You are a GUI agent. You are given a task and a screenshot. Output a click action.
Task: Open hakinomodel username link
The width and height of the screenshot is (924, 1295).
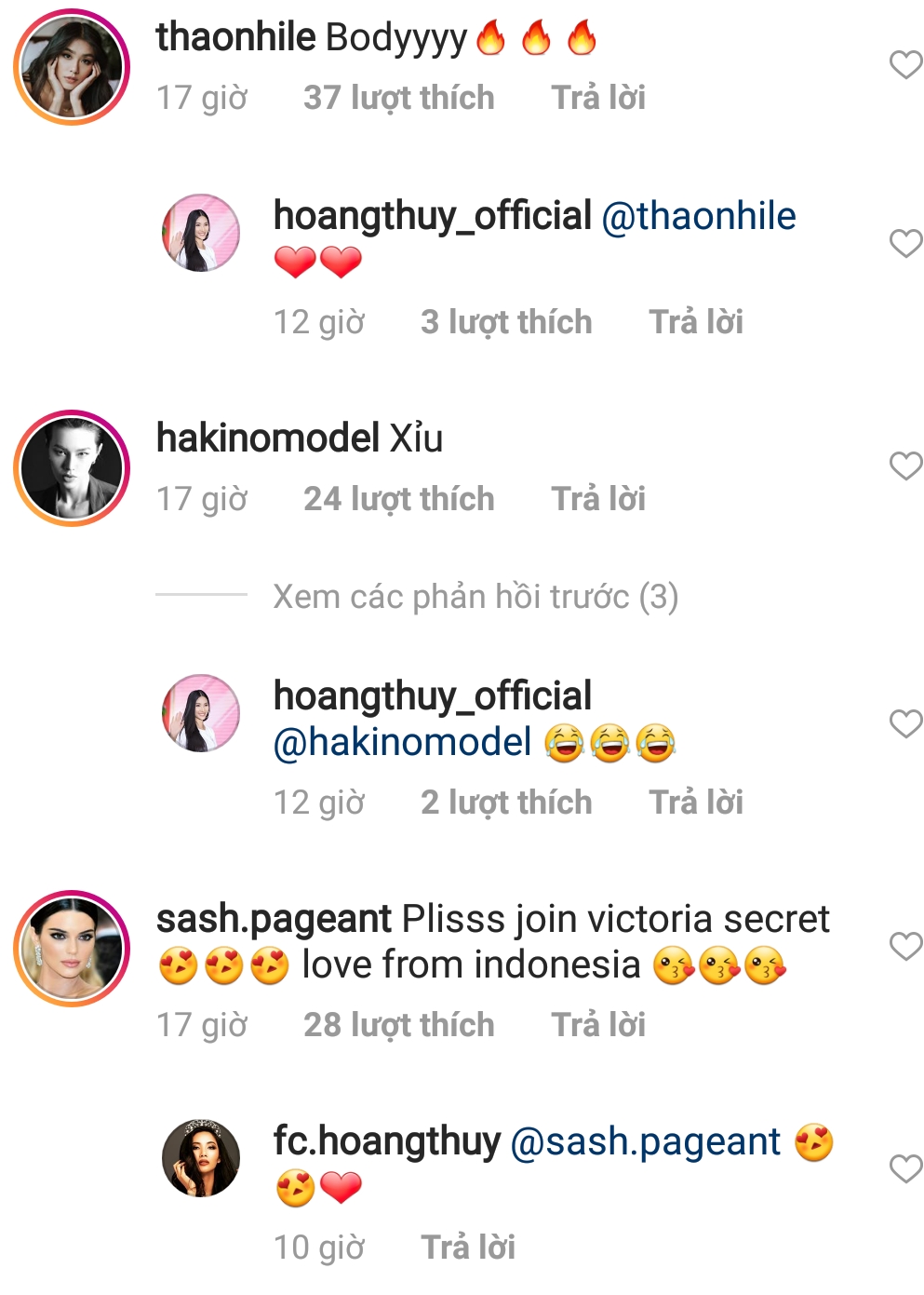(268, 438)
